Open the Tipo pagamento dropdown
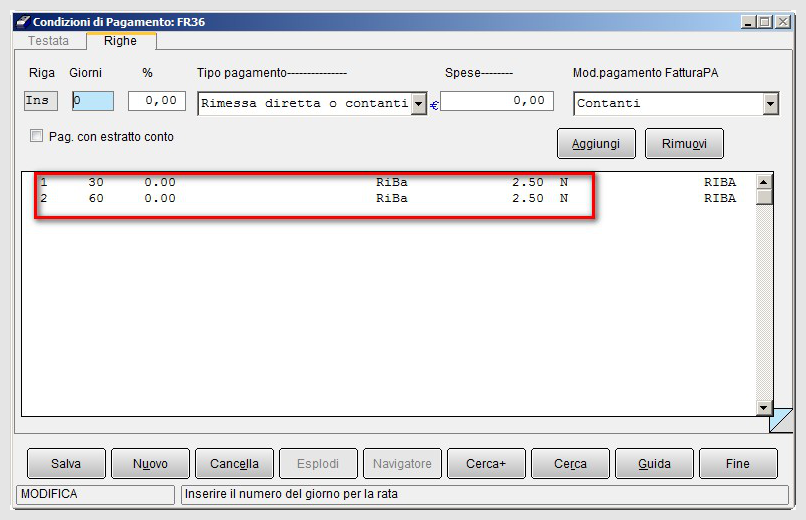806x520 pixels. (x=419, y=104)
